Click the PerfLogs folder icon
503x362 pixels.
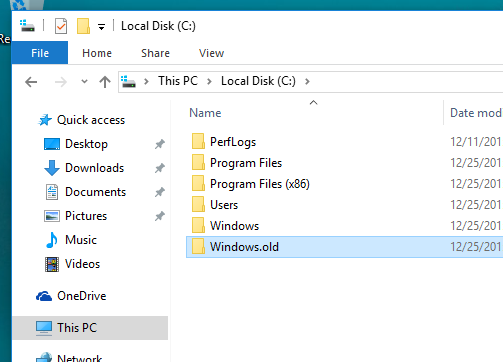(198, 141)
